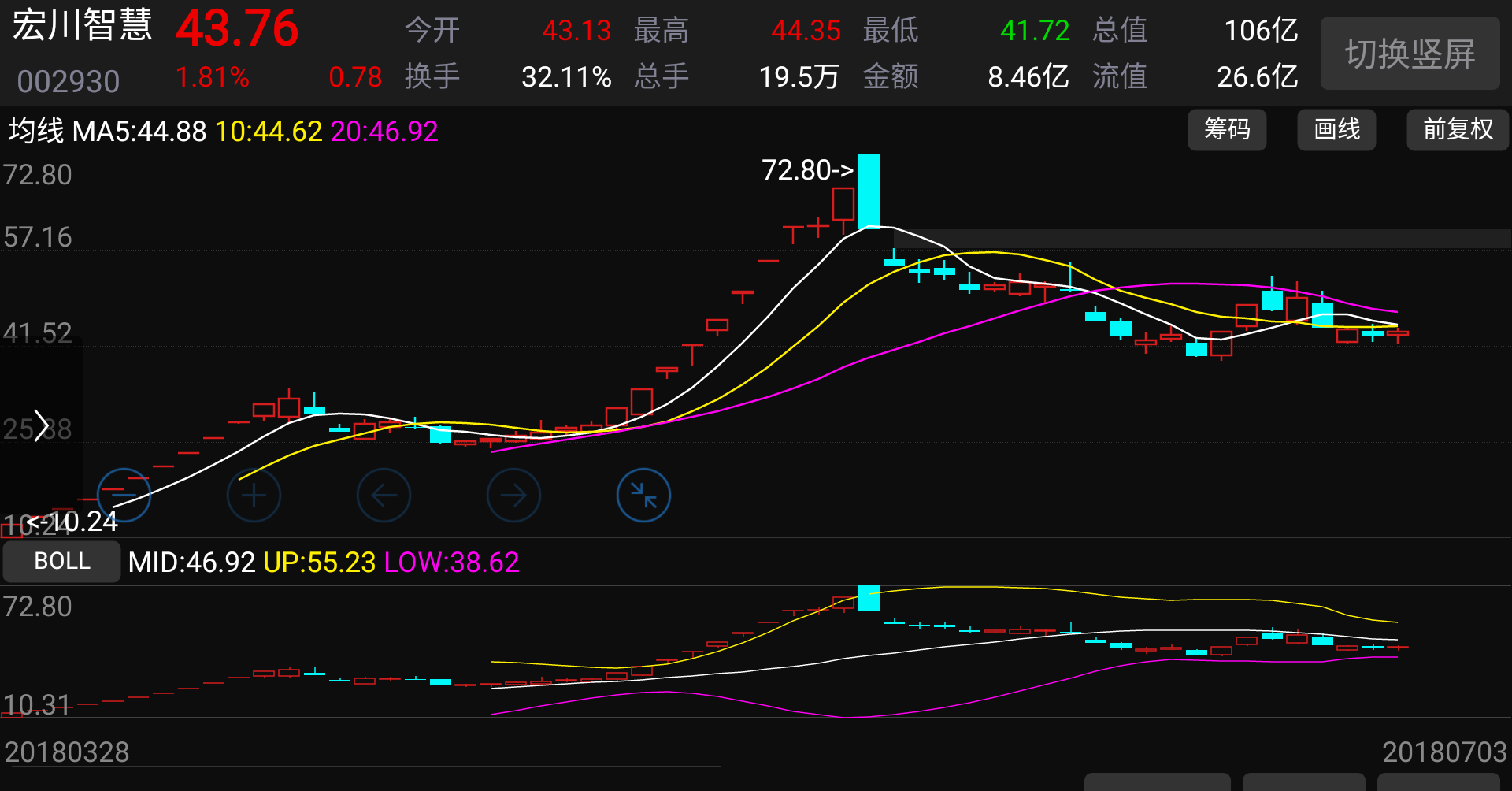
Task: Click the percent change 1.81%
Action: pos(213,77)
